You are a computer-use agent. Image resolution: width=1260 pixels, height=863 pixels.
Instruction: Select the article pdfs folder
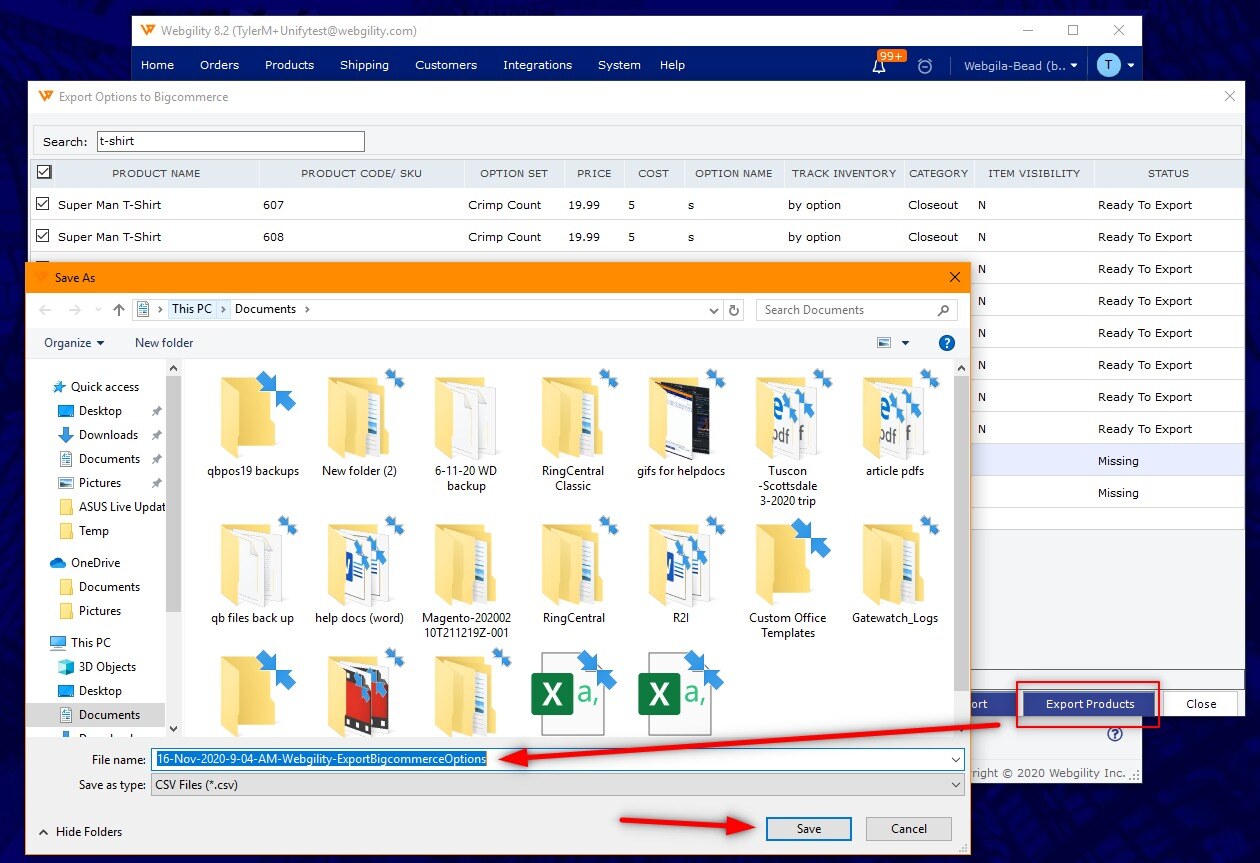click(895, 426)
